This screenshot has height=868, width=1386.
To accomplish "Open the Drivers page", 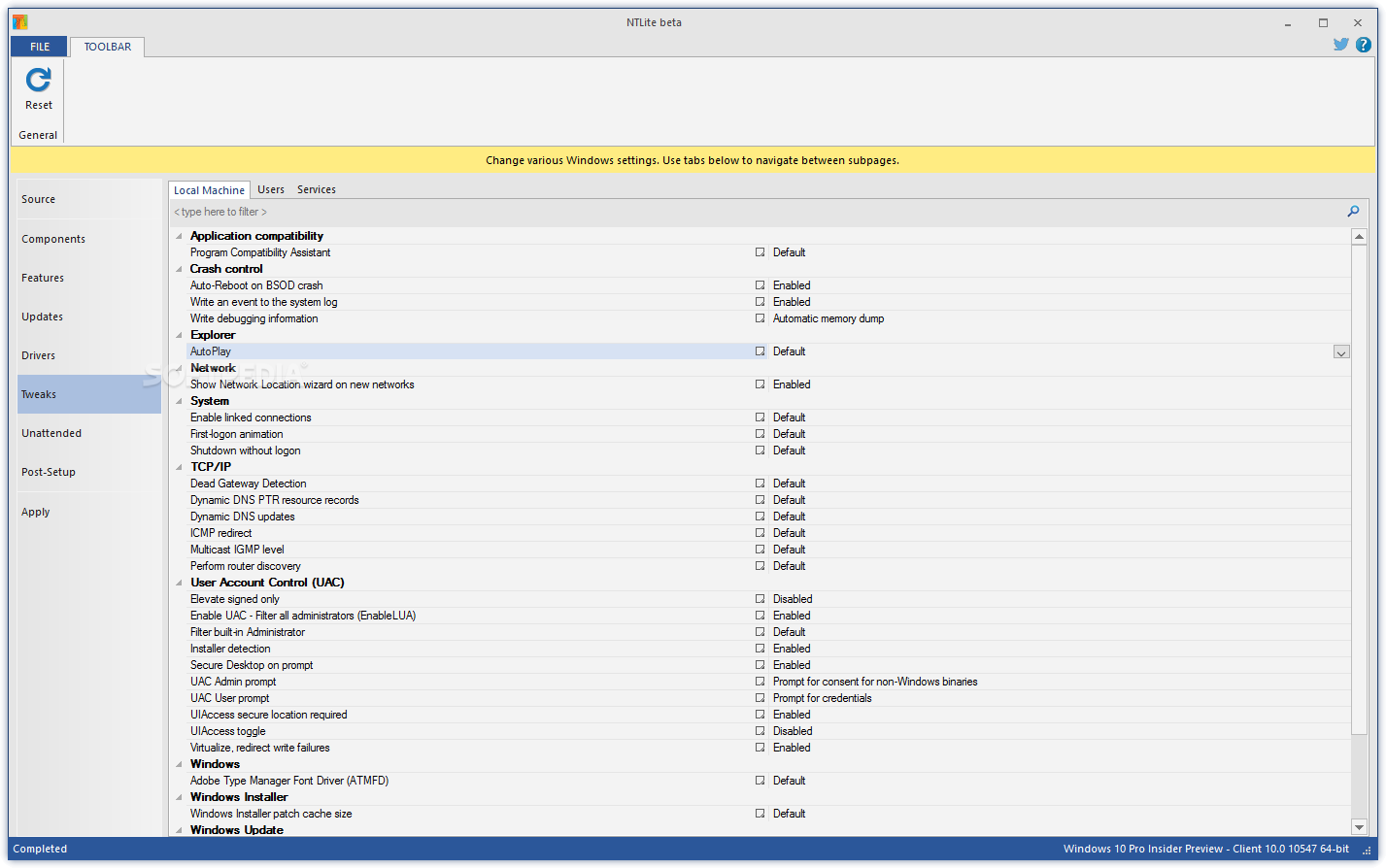I will pyautogui.click(x=89, y=355).
